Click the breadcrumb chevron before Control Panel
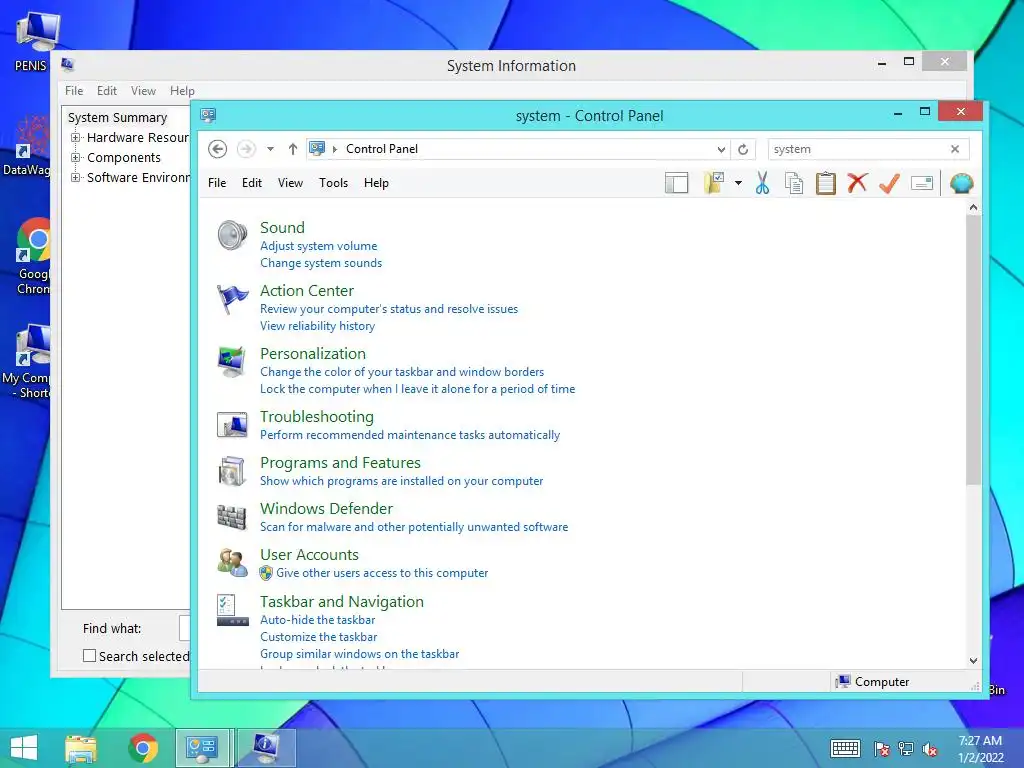The height and width of the screenshot is (768, 1024). pyautogui.click(x=335, y=149)
